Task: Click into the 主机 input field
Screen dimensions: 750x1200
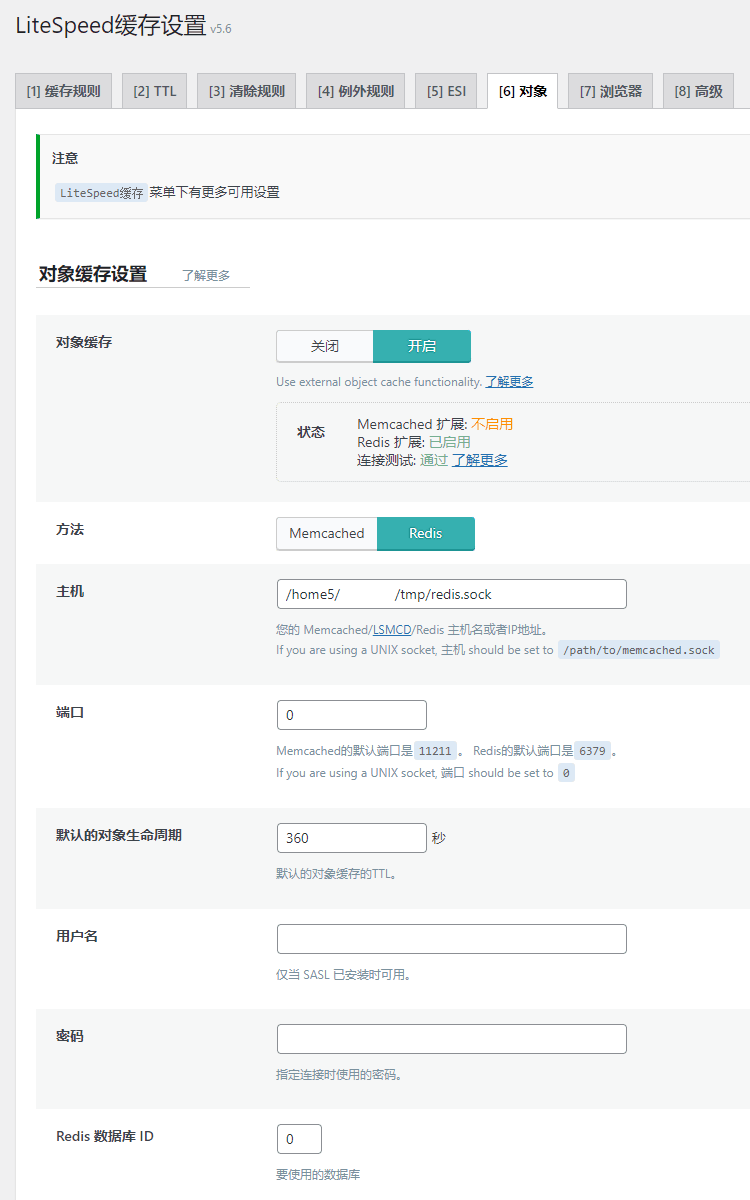Action: [450, 594]
